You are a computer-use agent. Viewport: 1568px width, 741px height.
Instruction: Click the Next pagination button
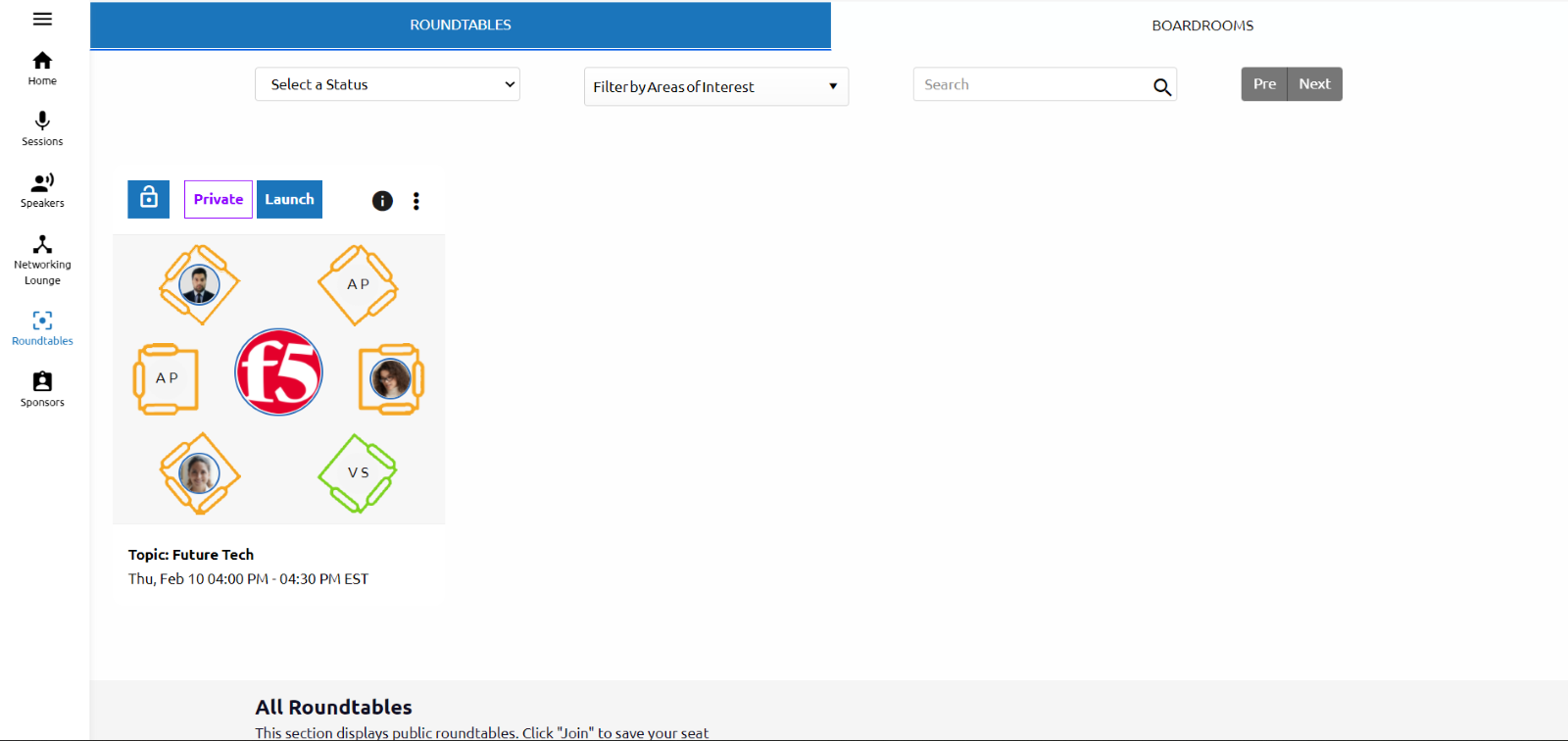(x=1315, y=84)
